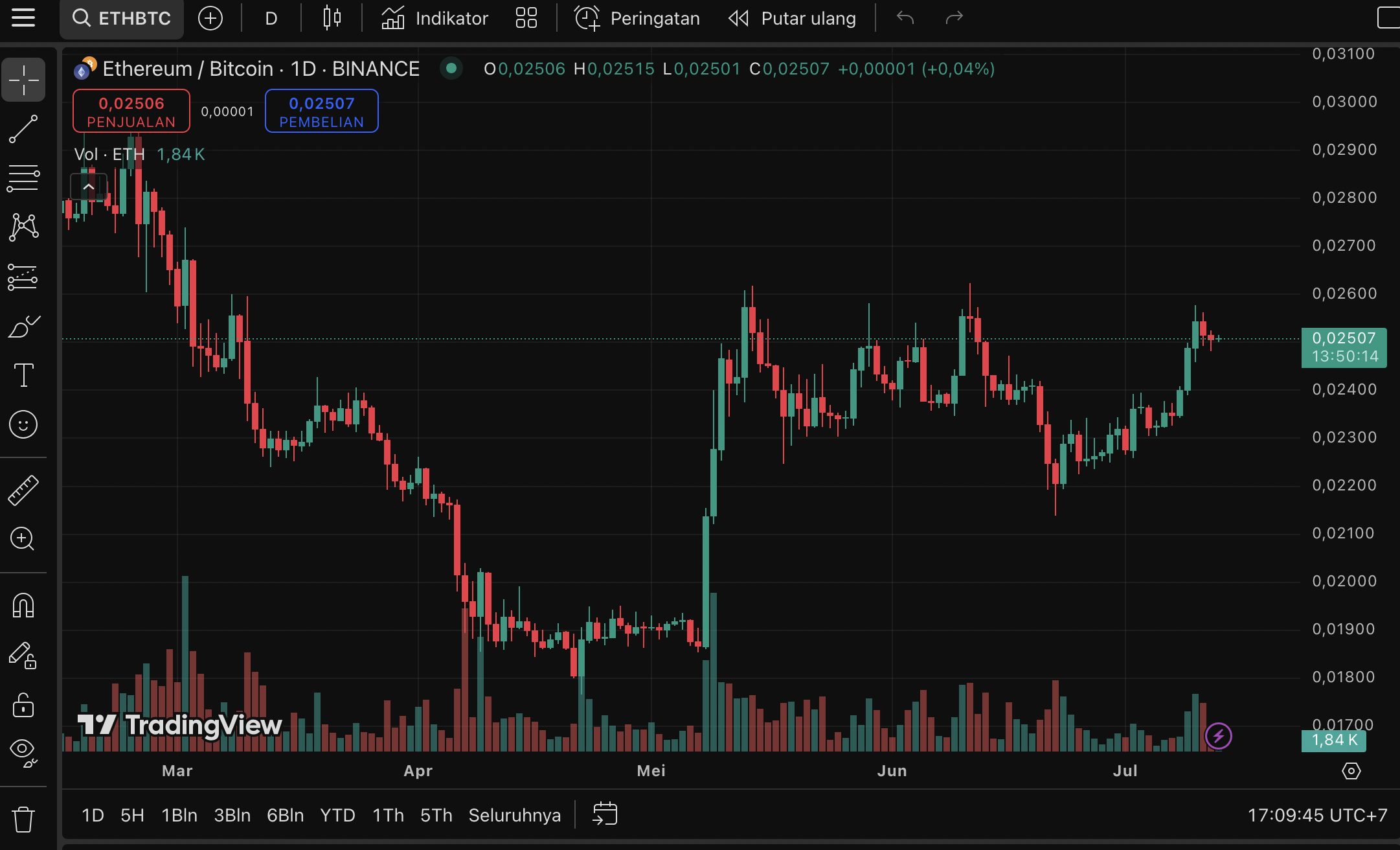1400x850 pixels.
Task: Select the crosshair cursor tool
Action: tap(23, 79)
